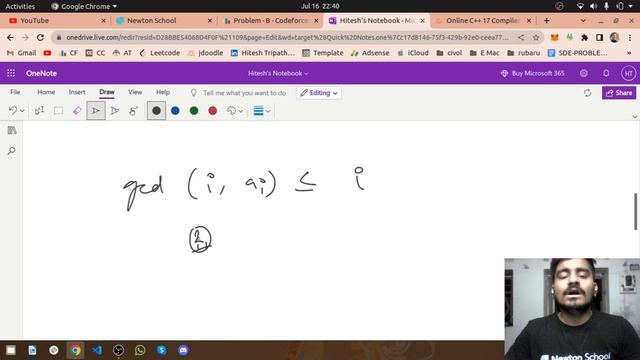Screen dimensions: 640x360
Task: Share this page from the address bar
Action: (521, 38)
